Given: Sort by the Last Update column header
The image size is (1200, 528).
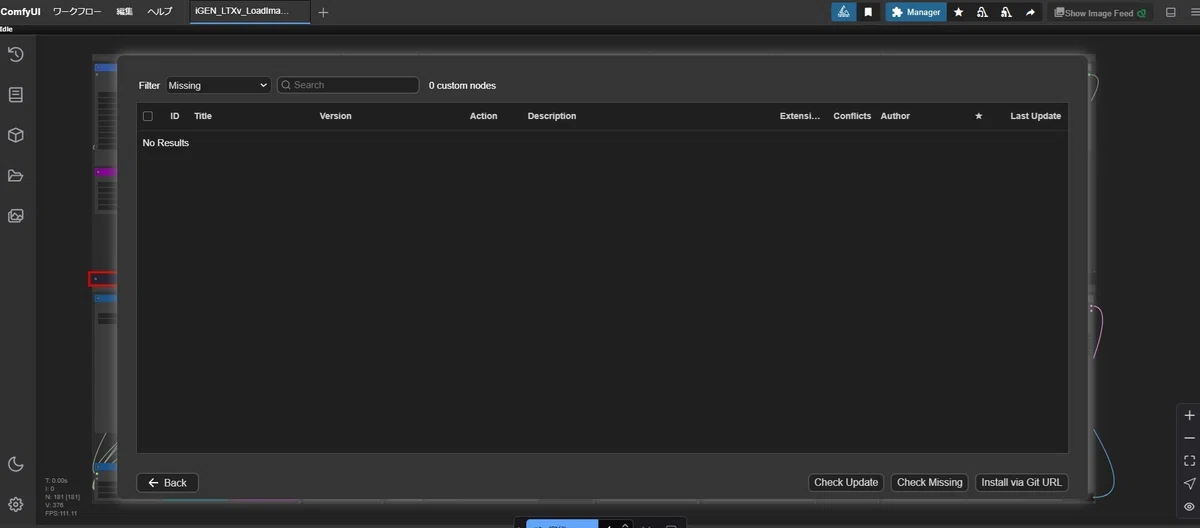Looking at the screenshot, I should coord(1036,116).
